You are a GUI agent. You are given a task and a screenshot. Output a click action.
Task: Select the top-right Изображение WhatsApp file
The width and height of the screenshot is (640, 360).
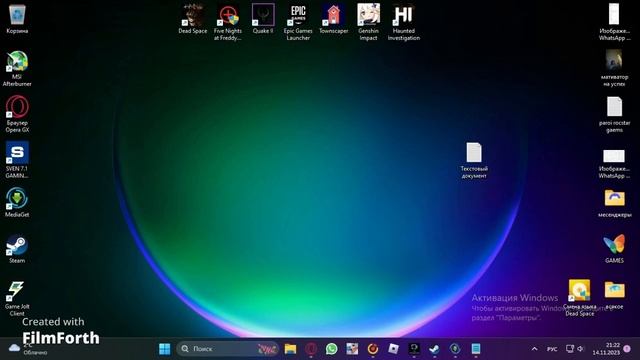tap(614, 22)
